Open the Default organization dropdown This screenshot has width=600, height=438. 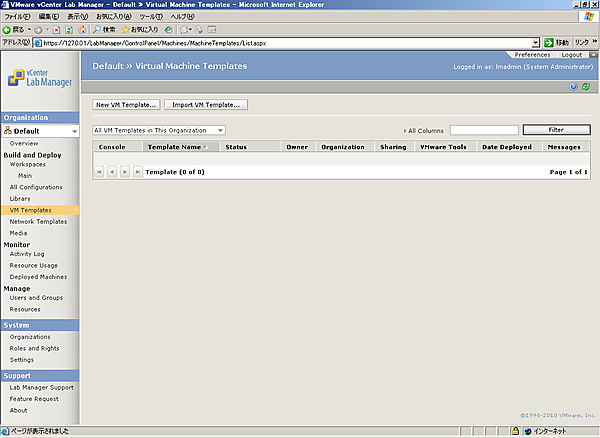71,131
